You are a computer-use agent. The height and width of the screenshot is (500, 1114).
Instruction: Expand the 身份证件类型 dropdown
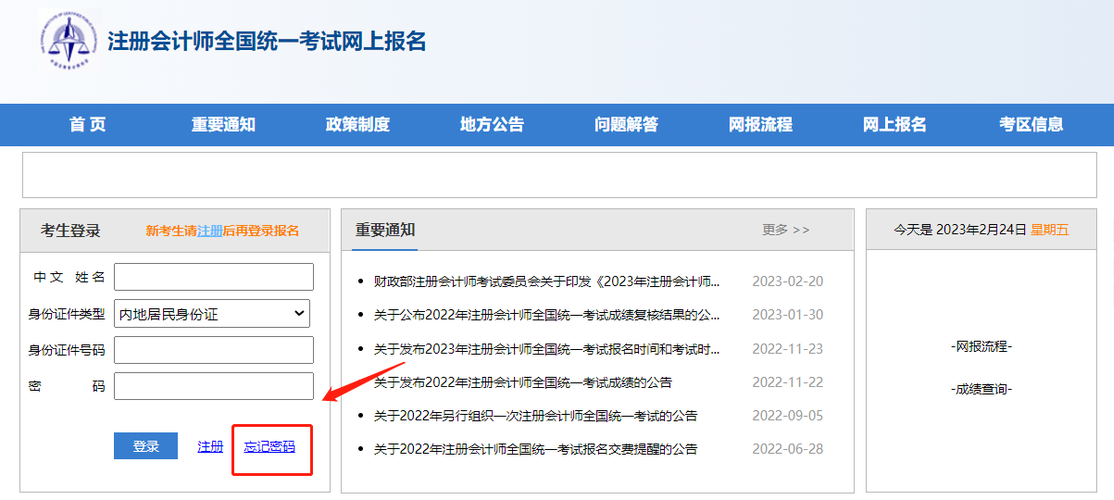coord(212,314)
